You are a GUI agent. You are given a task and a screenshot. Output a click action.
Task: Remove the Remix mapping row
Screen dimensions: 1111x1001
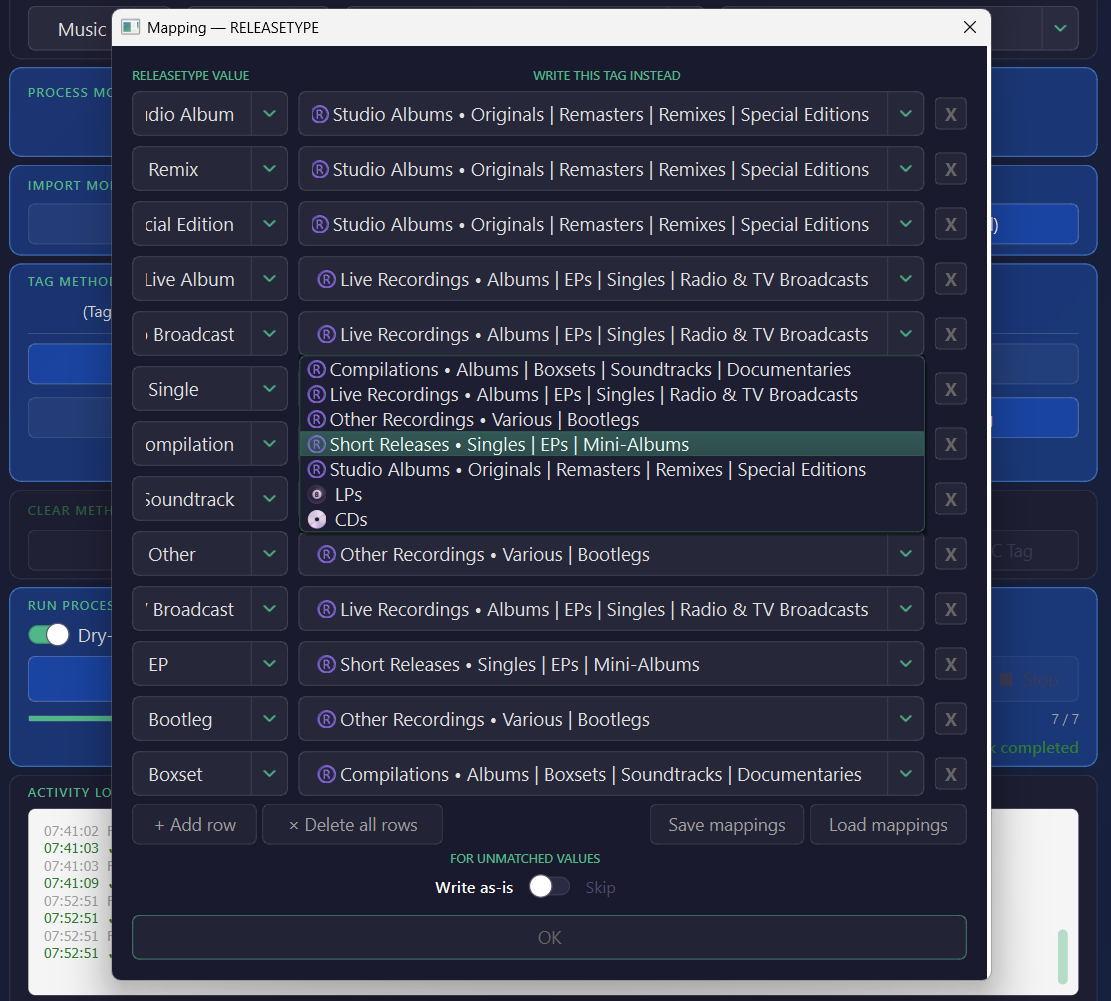(x=950, y=169)
